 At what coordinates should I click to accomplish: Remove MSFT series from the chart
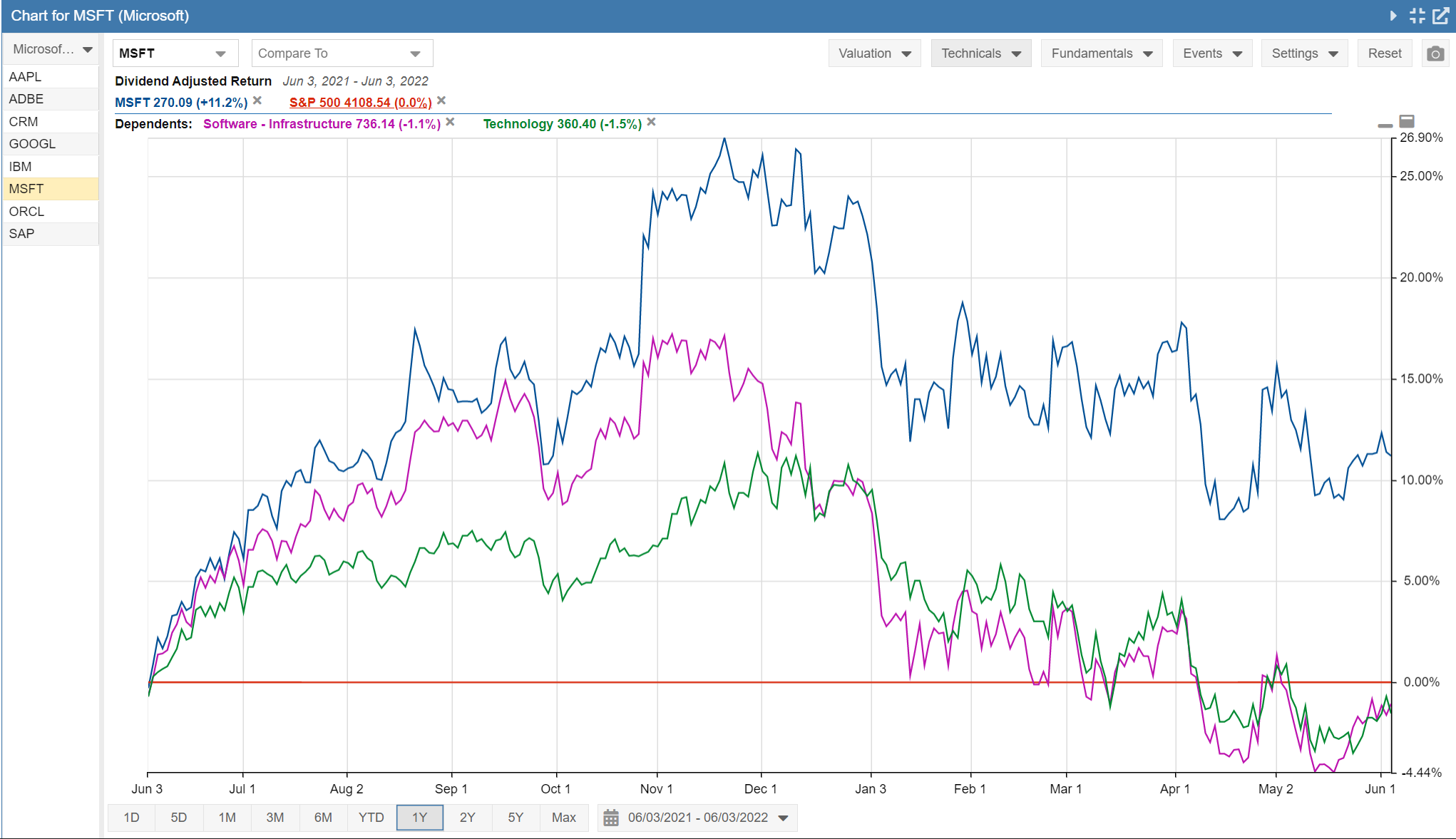[257, 101]
